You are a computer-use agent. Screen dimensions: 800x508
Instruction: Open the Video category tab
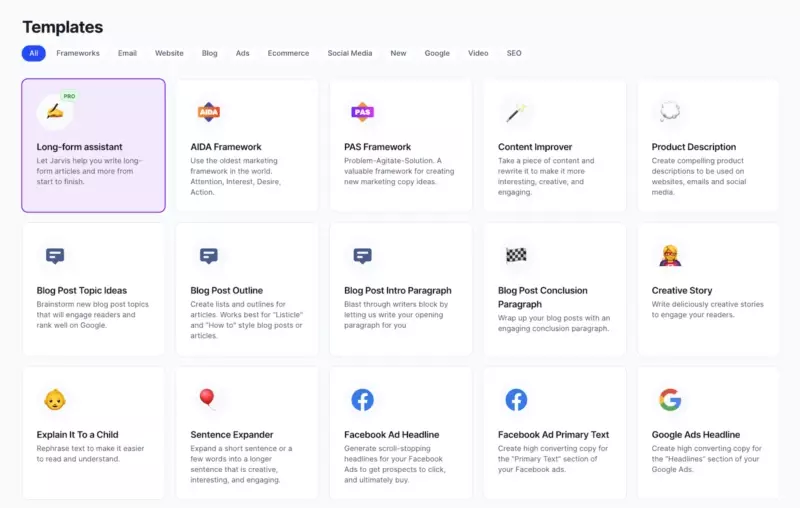tap(478, 53)
